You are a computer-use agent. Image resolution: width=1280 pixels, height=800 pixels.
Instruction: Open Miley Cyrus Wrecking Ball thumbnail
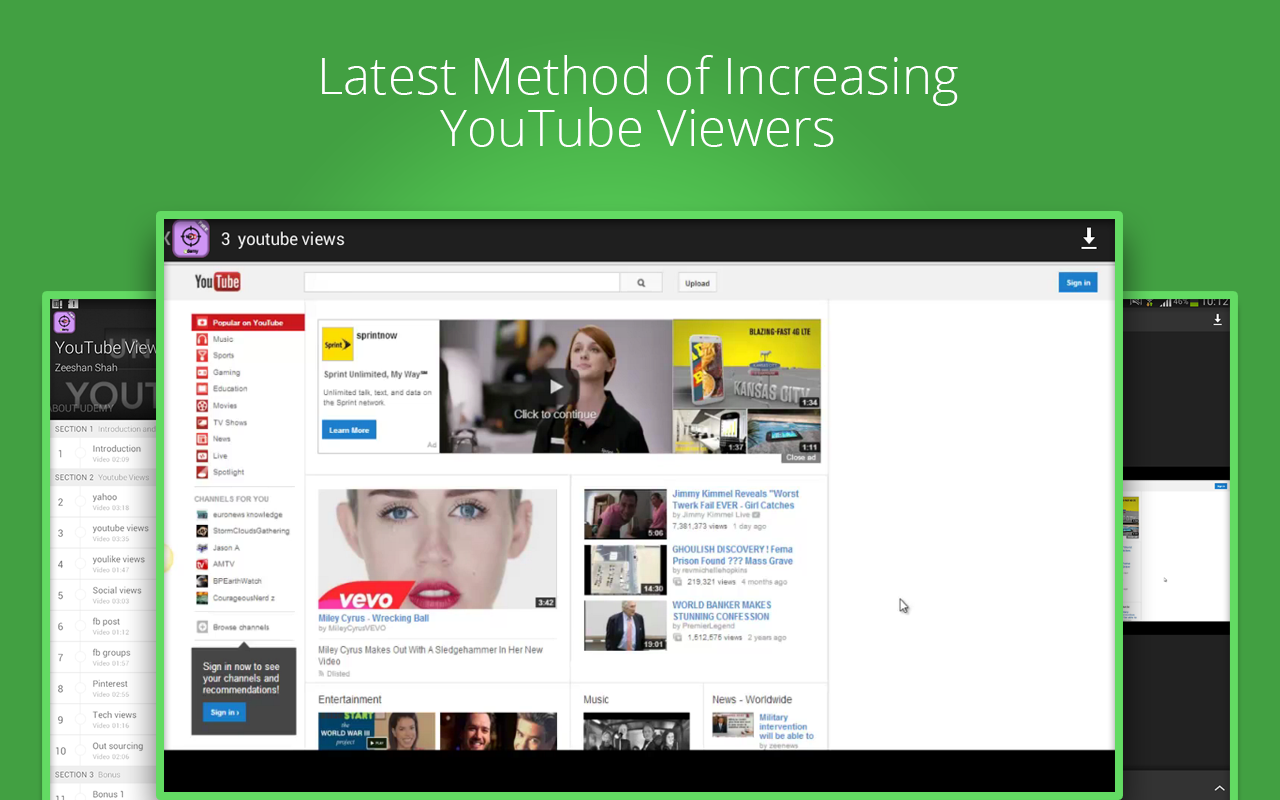click(x=437, y=549)
